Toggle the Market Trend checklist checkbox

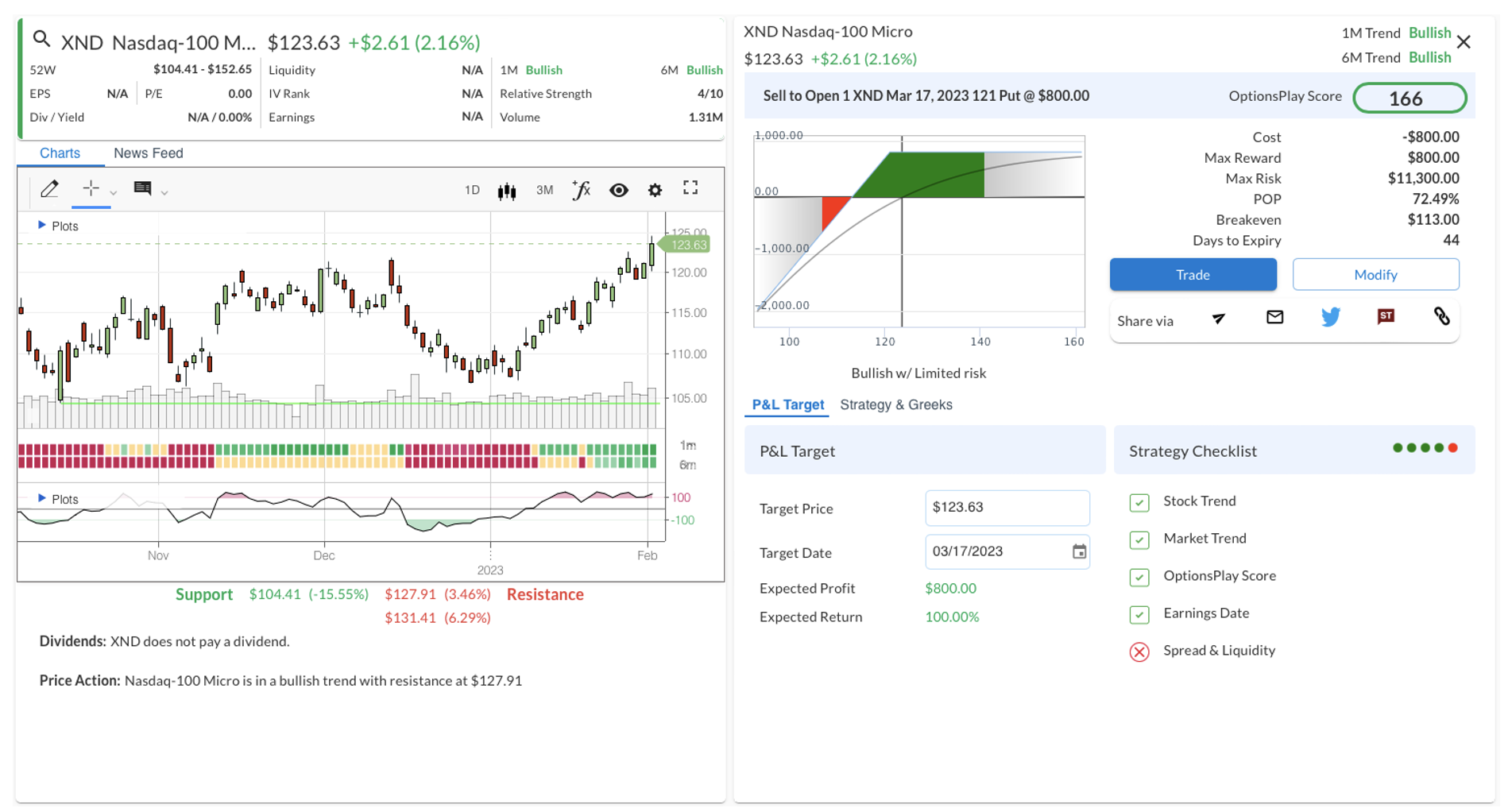point(1139,539)
